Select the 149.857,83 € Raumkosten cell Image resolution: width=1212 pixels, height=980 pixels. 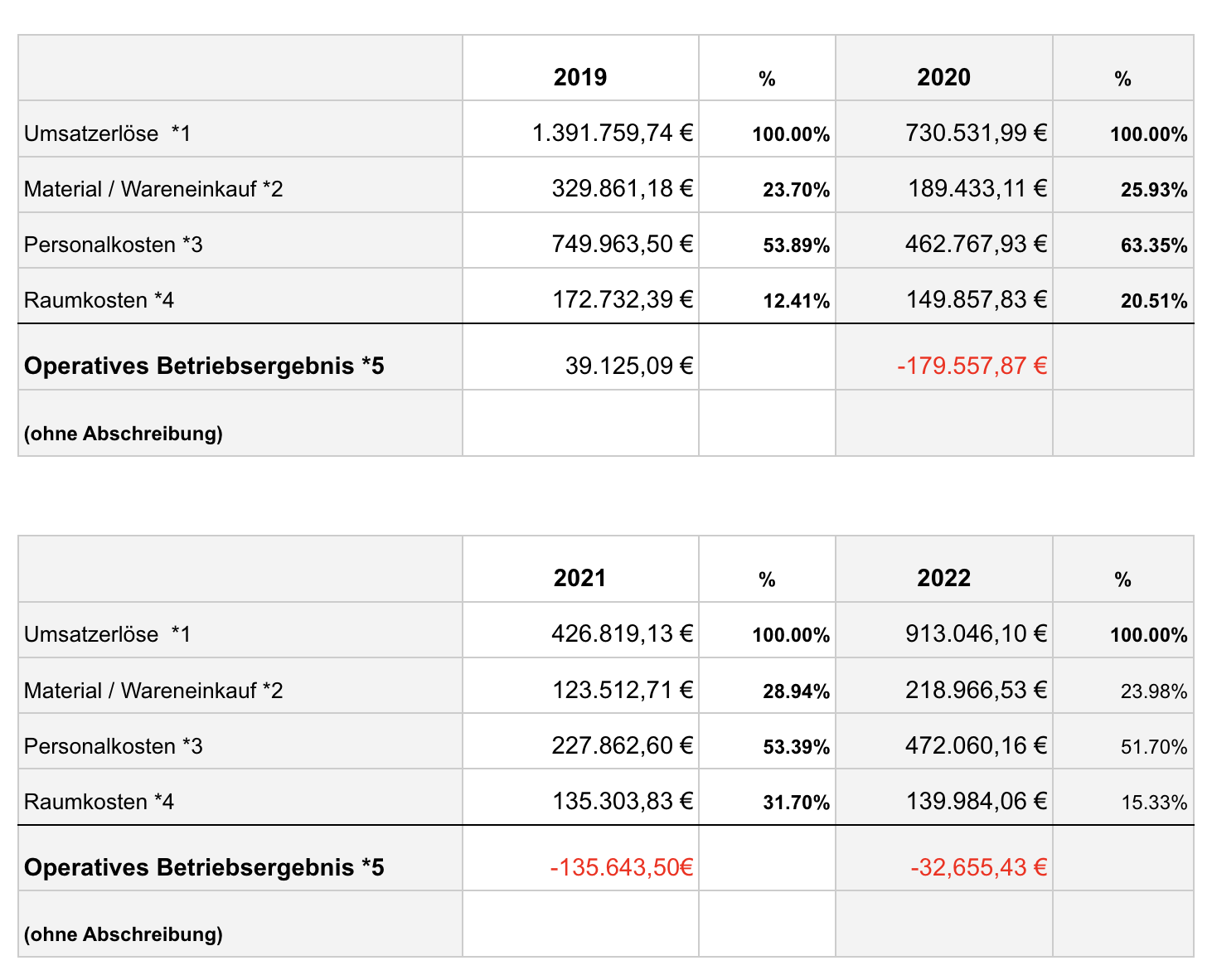[943, 296]
